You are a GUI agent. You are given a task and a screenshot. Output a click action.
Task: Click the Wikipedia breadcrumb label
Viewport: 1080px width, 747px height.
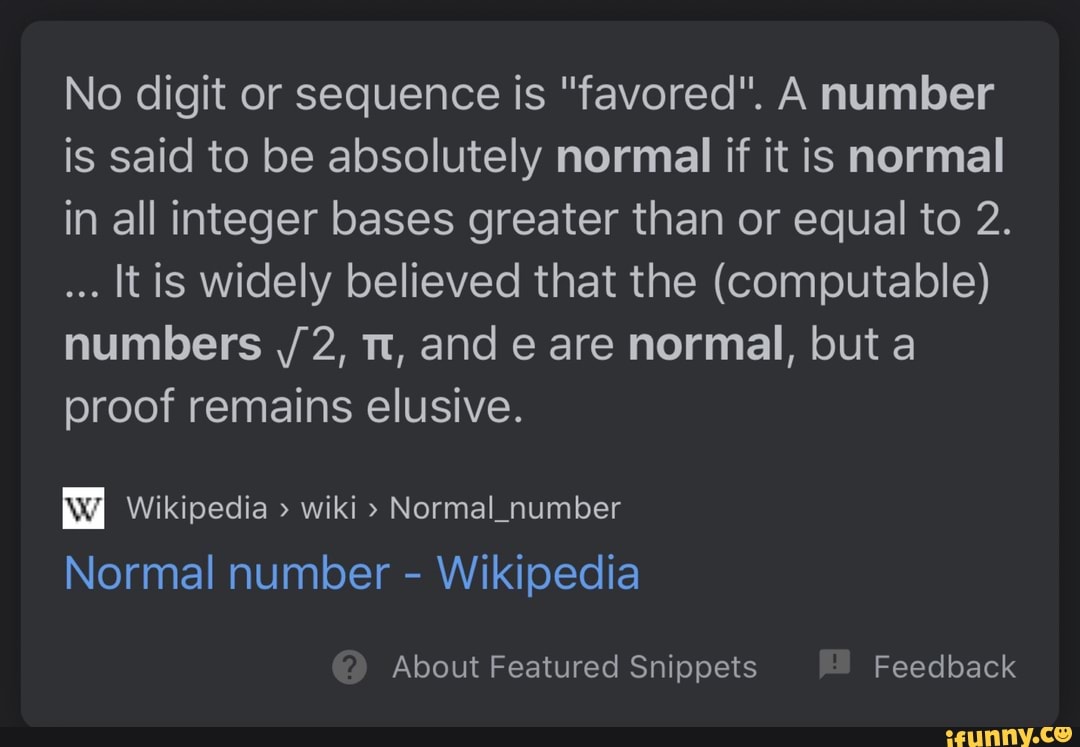[x=196, y=507]
